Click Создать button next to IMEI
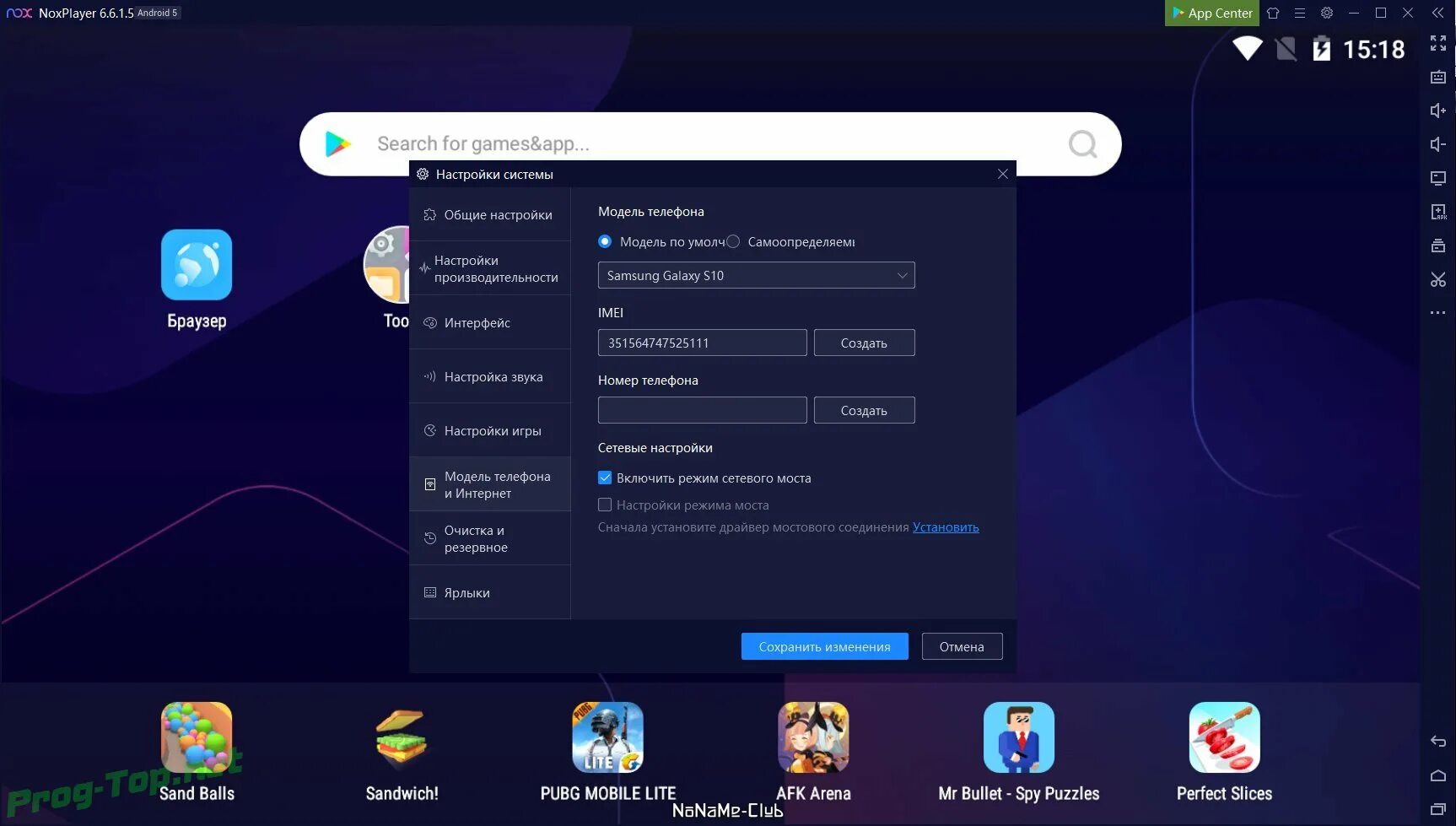 pyautogui.click(x=864, y=343)
